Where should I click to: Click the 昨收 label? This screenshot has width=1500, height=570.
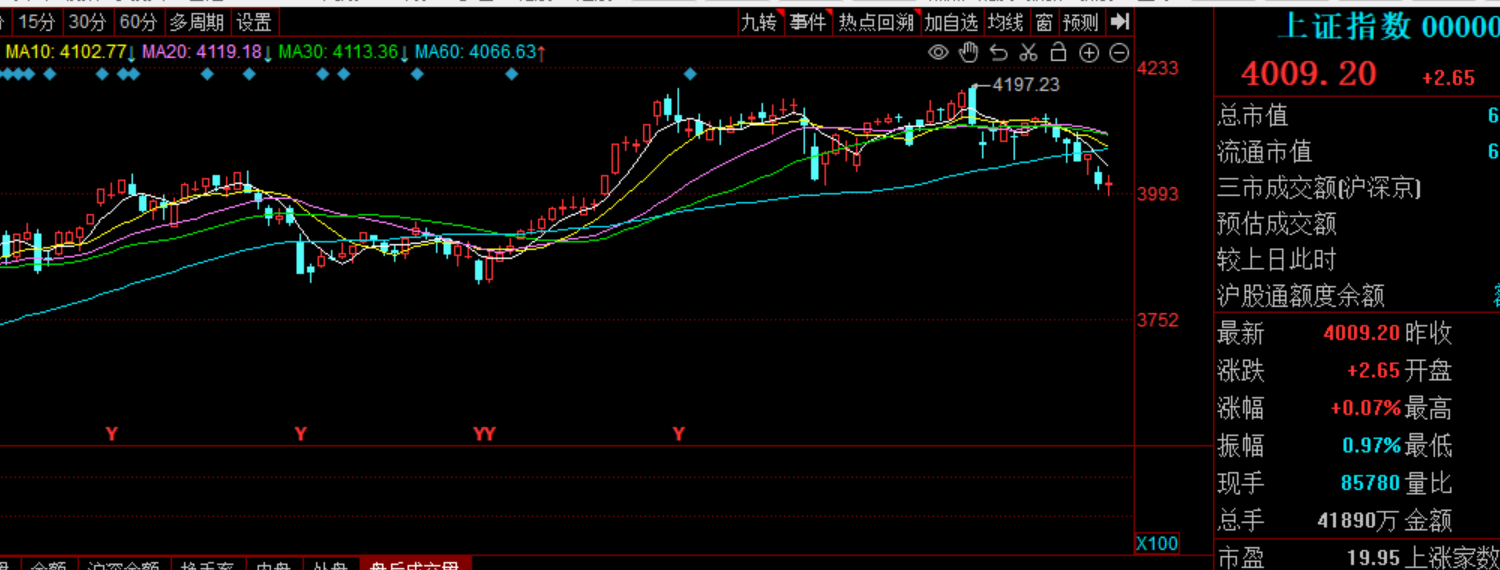click(x=1429, y=333)
